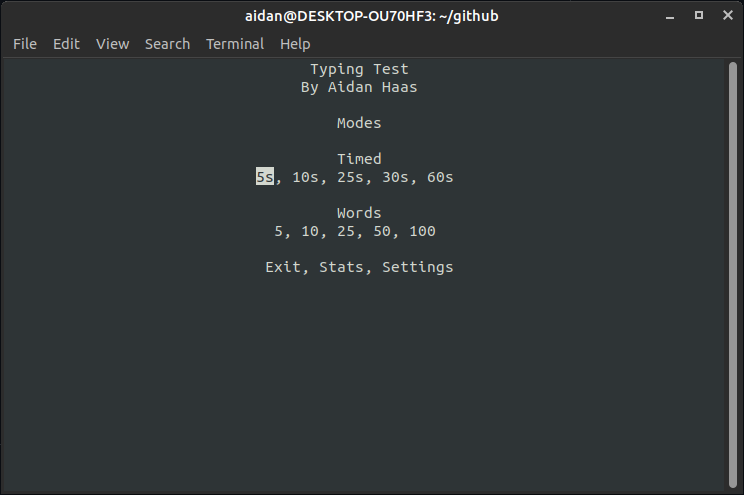744x495 pixels.
Task: Select the 50 words mode
Action: pos(382,231)
